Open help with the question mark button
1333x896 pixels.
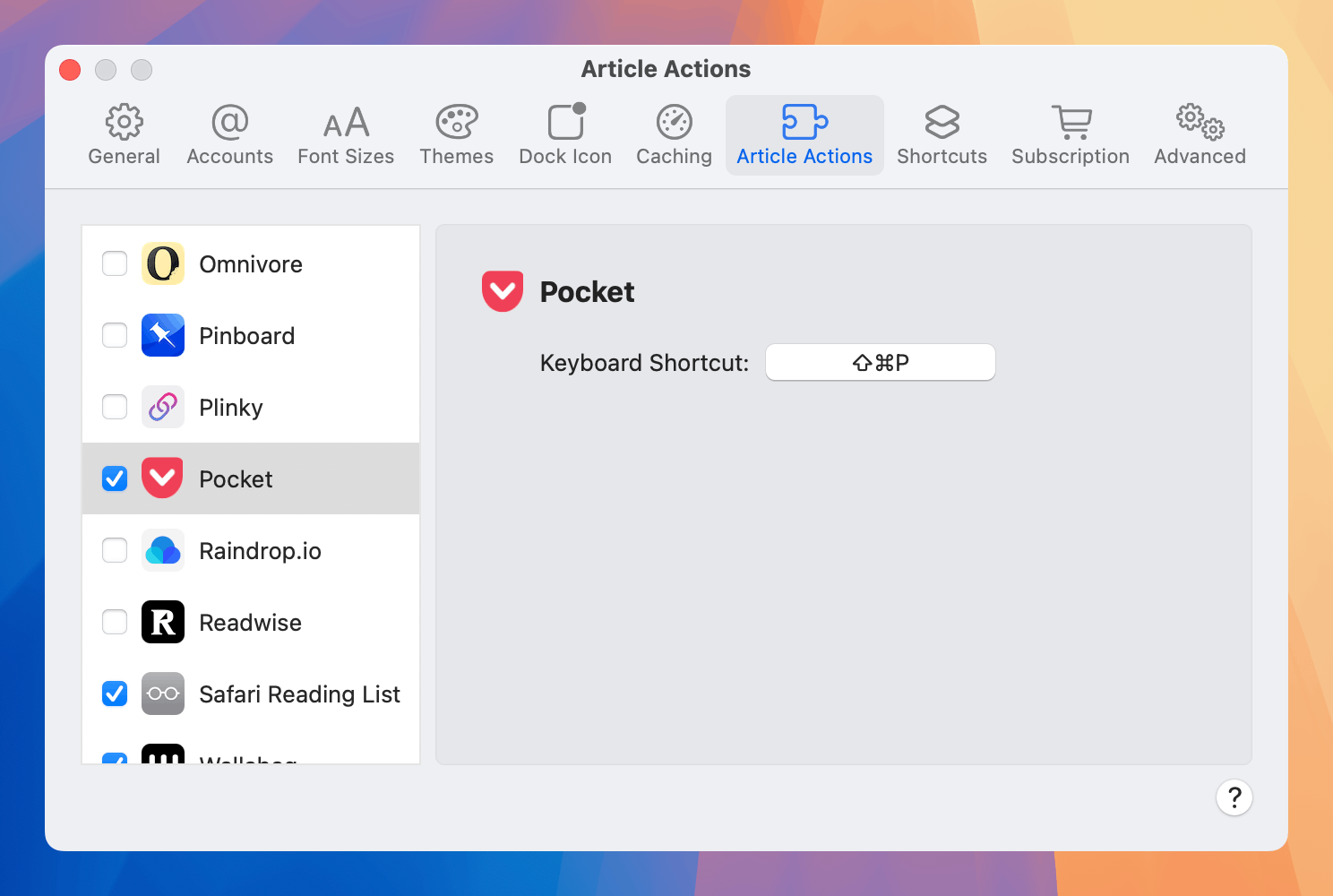(x=1234, y=797)
